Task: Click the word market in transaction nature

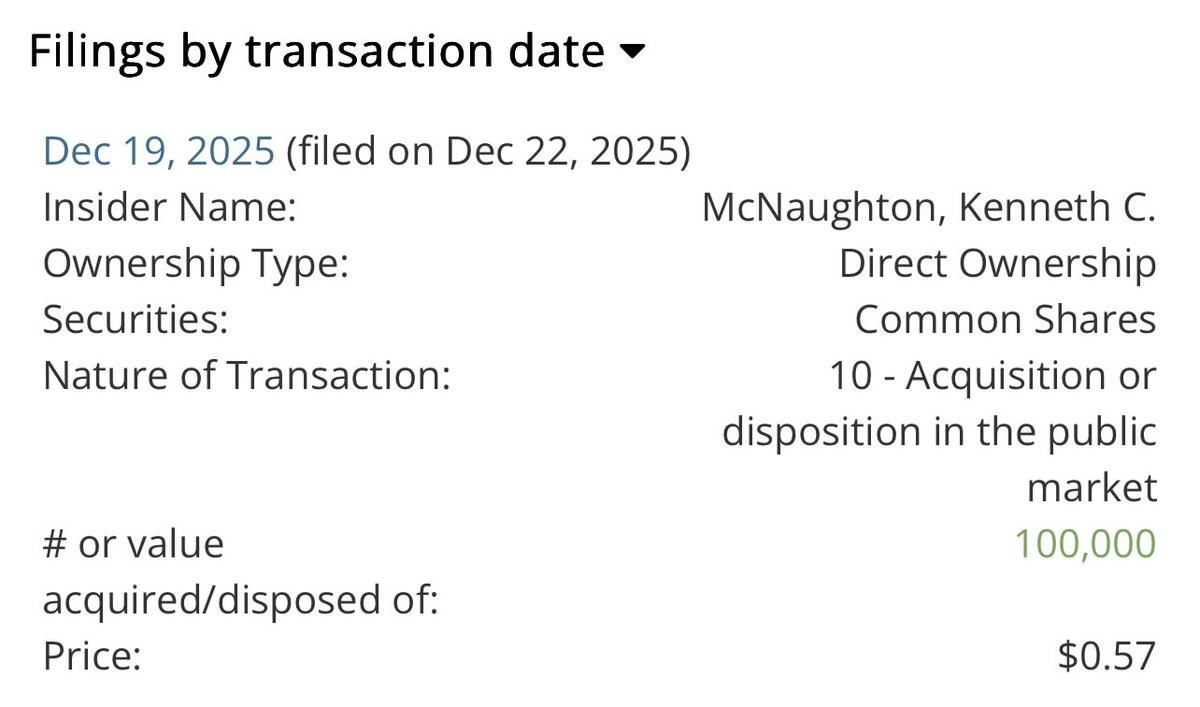Action: click(x=1092, y=489)
